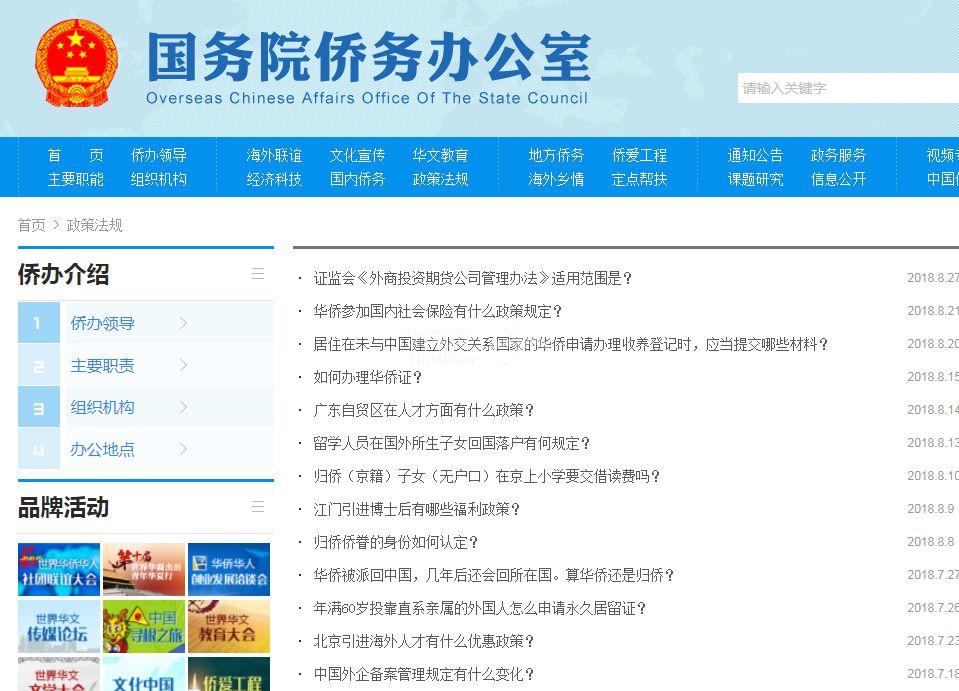Click the keyword search input field
The height and width of the screenshot is (691, 959).
pos(845,88)
